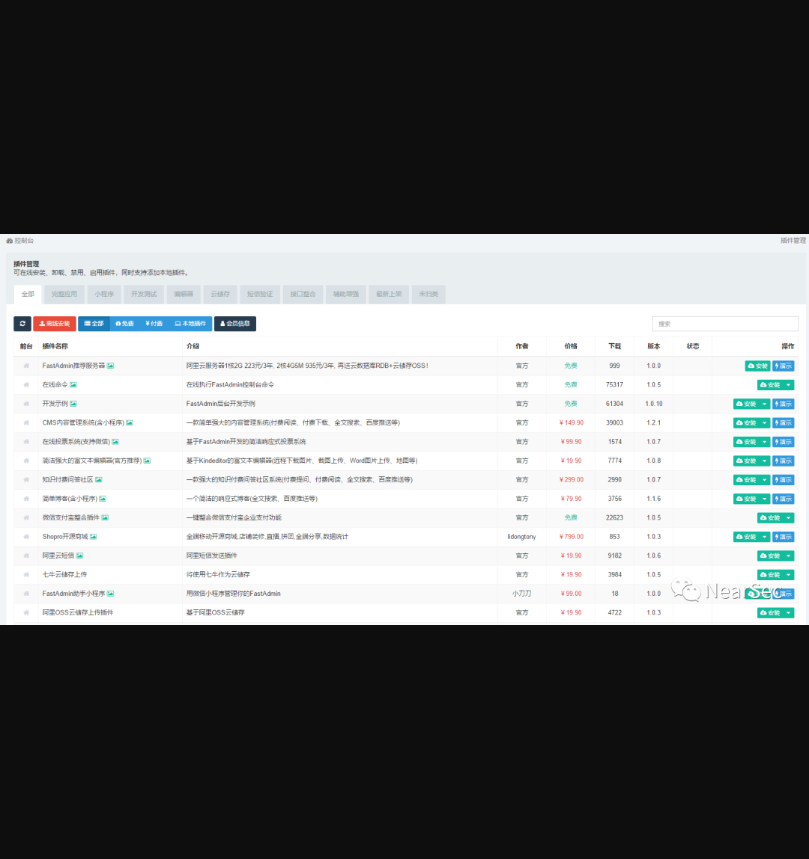Click the image icon beside FastAdmin推荐服务器
Screen dimensions: 809x859
point(110,366)
